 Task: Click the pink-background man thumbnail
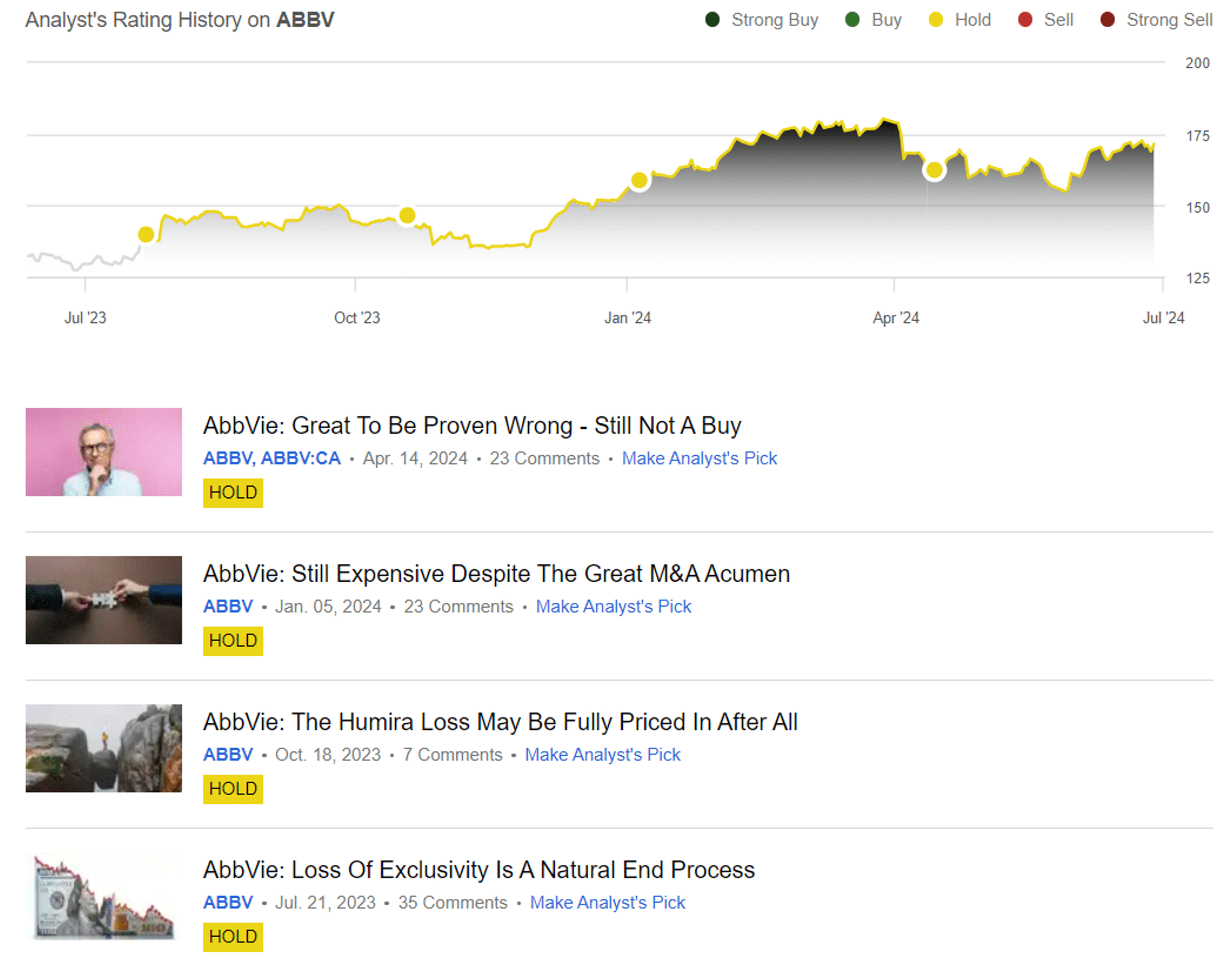104,451
